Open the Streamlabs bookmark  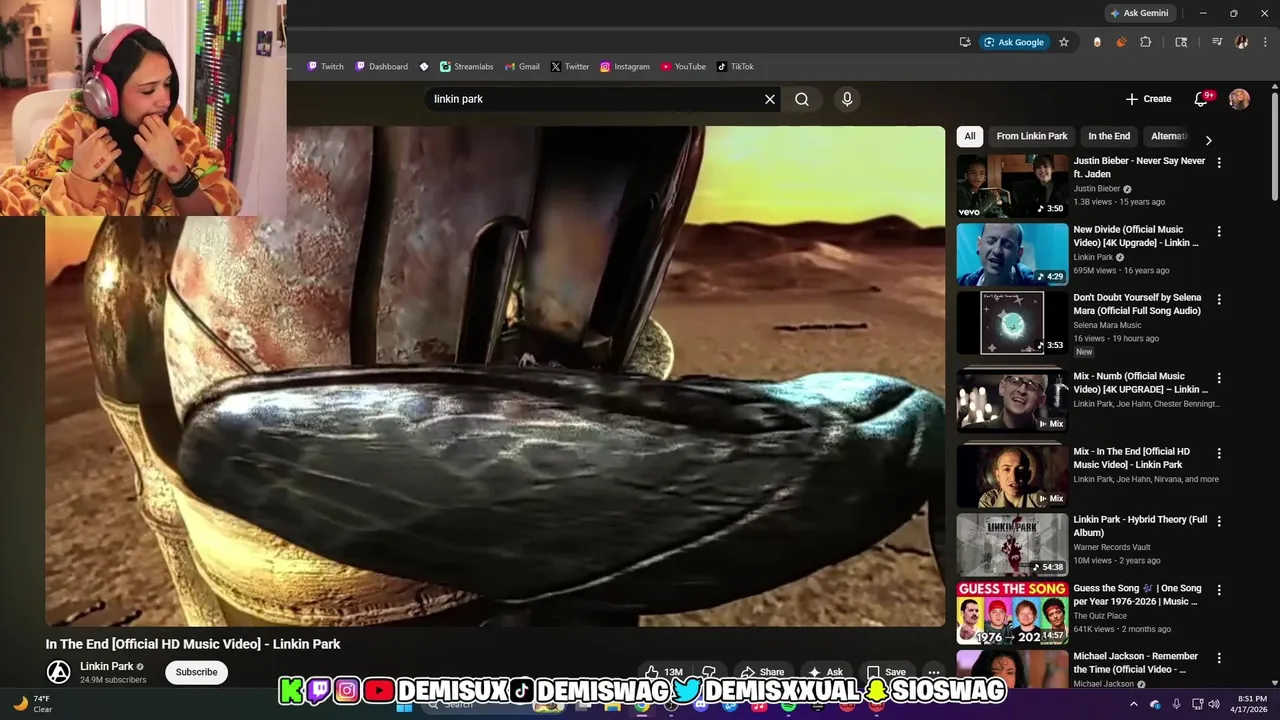[x=467, y=67]
